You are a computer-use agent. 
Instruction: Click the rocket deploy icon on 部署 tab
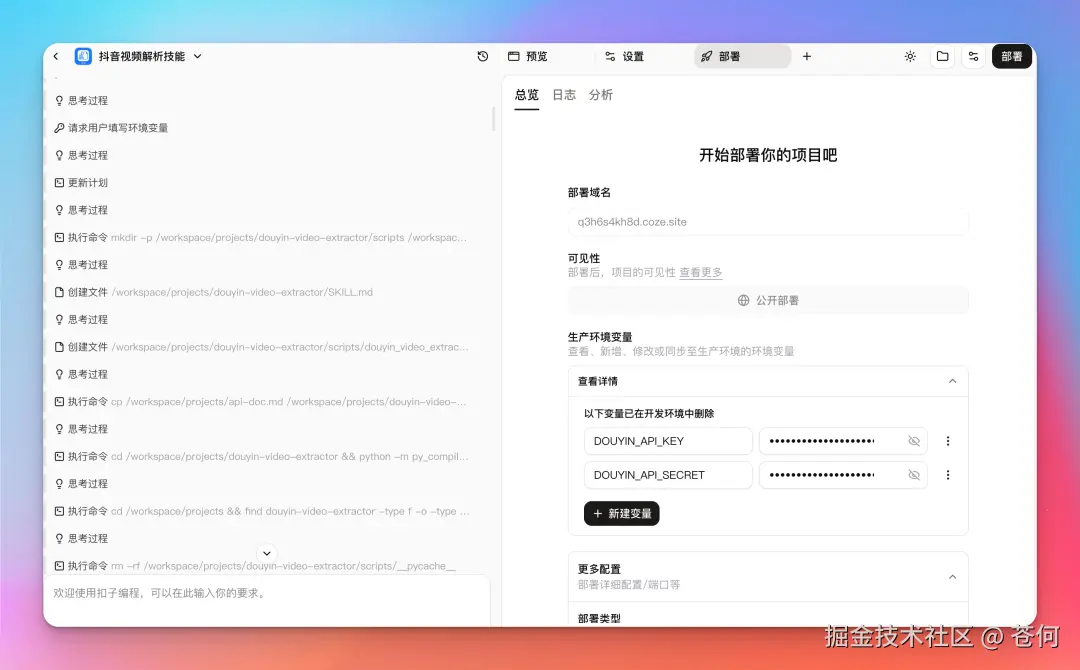(x=706, y=57)
